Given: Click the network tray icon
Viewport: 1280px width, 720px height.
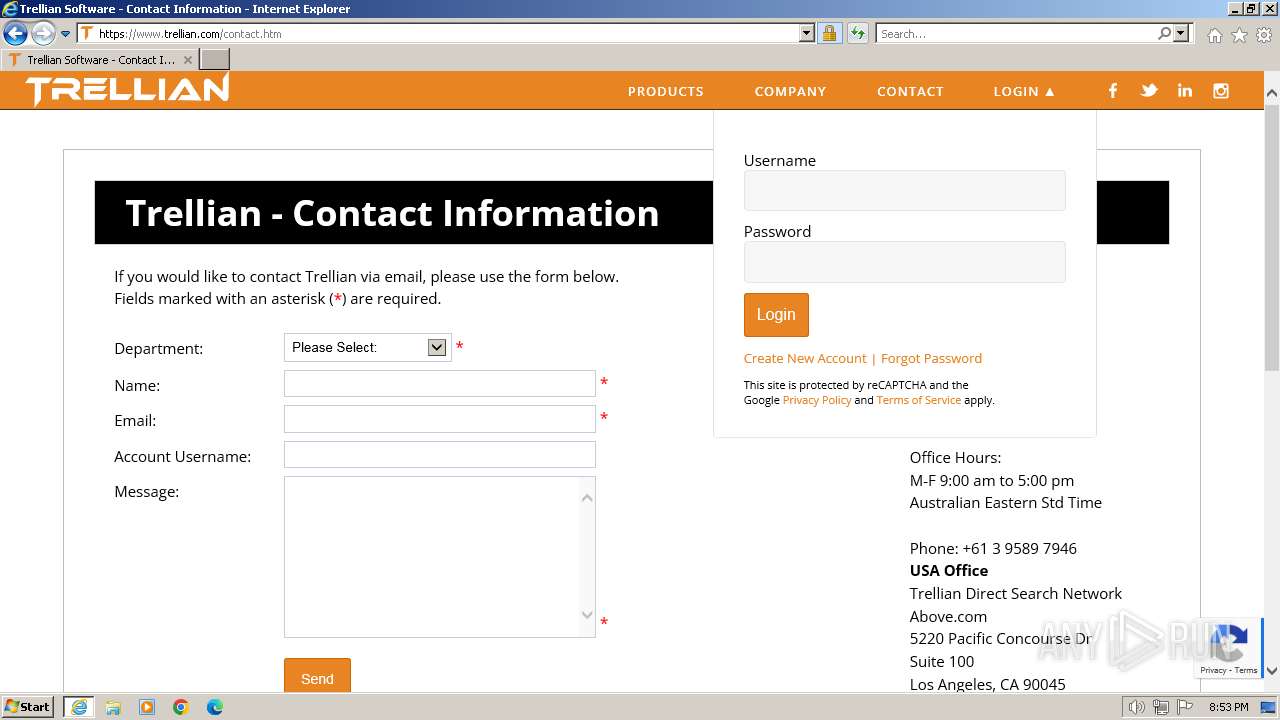Looking at the screenshot, I should (1161, 707).
